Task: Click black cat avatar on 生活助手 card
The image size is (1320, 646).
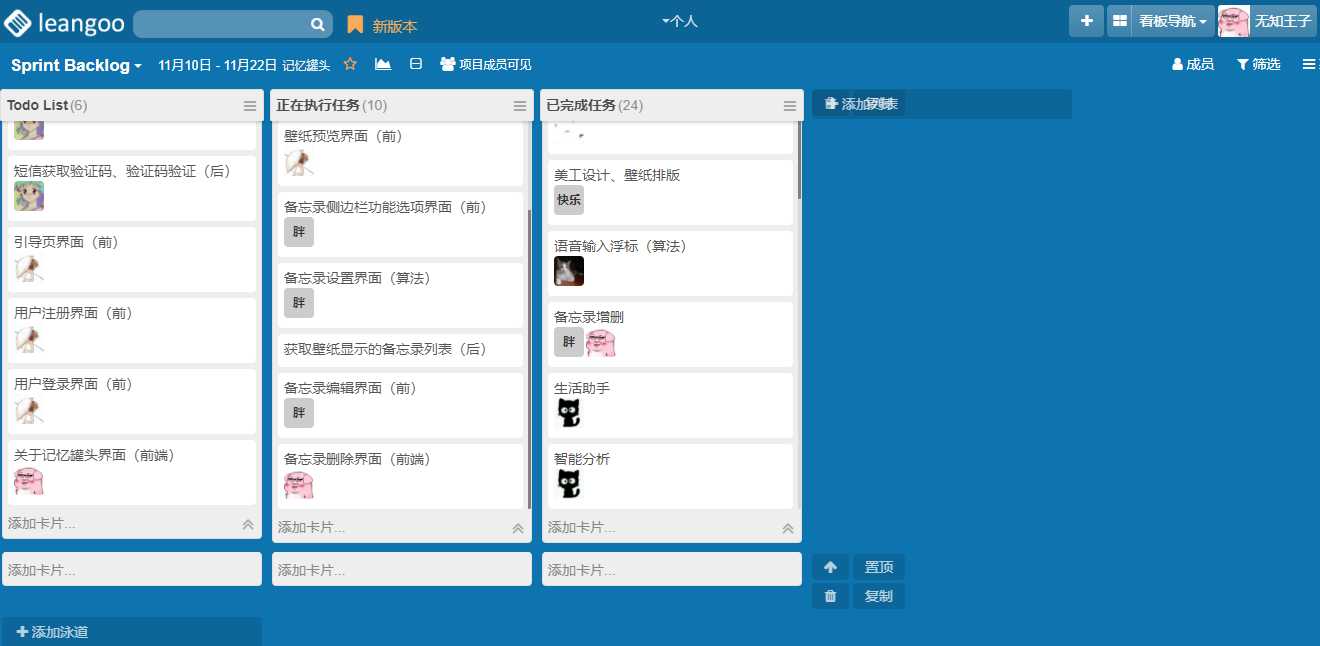Action: coord(569,413)
